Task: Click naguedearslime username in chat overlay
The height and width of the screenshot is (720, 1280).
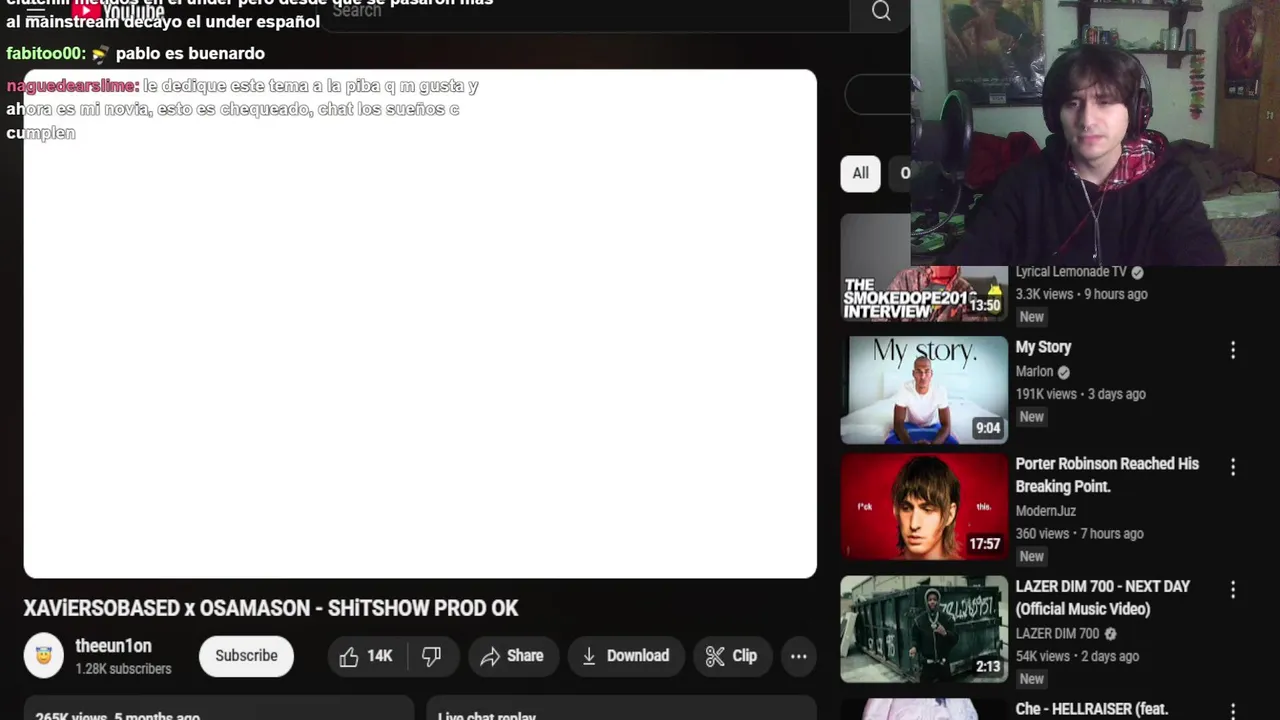Action: [x=72, y=86]
